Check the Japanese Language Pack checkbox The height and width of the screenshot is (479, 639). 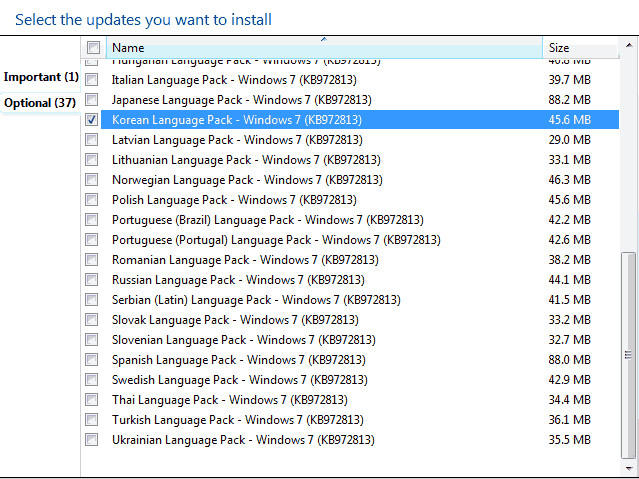(x=92, y=99)
